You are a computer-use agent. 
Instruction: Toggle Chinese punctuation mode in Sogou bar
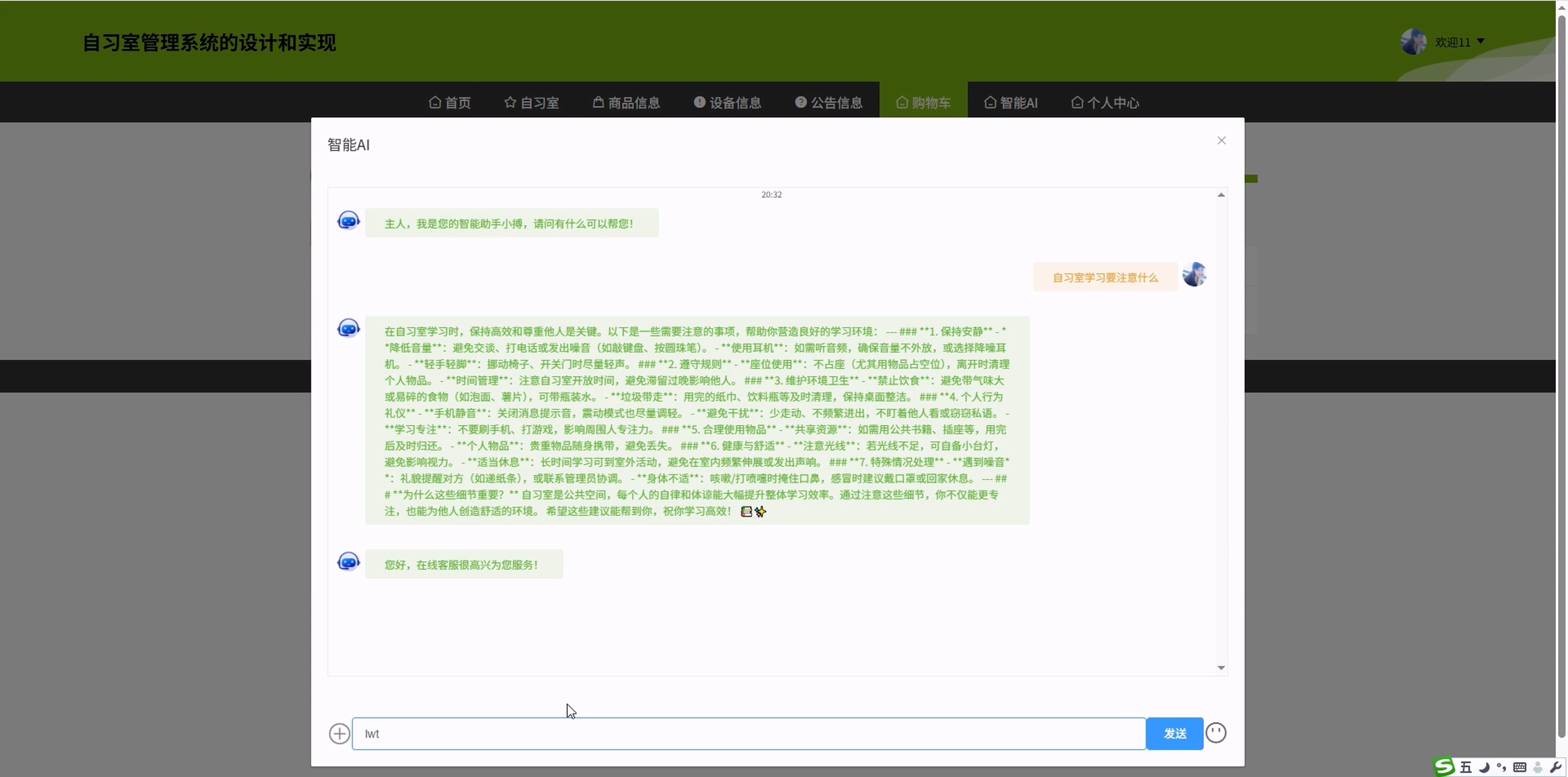(1501, 767)
